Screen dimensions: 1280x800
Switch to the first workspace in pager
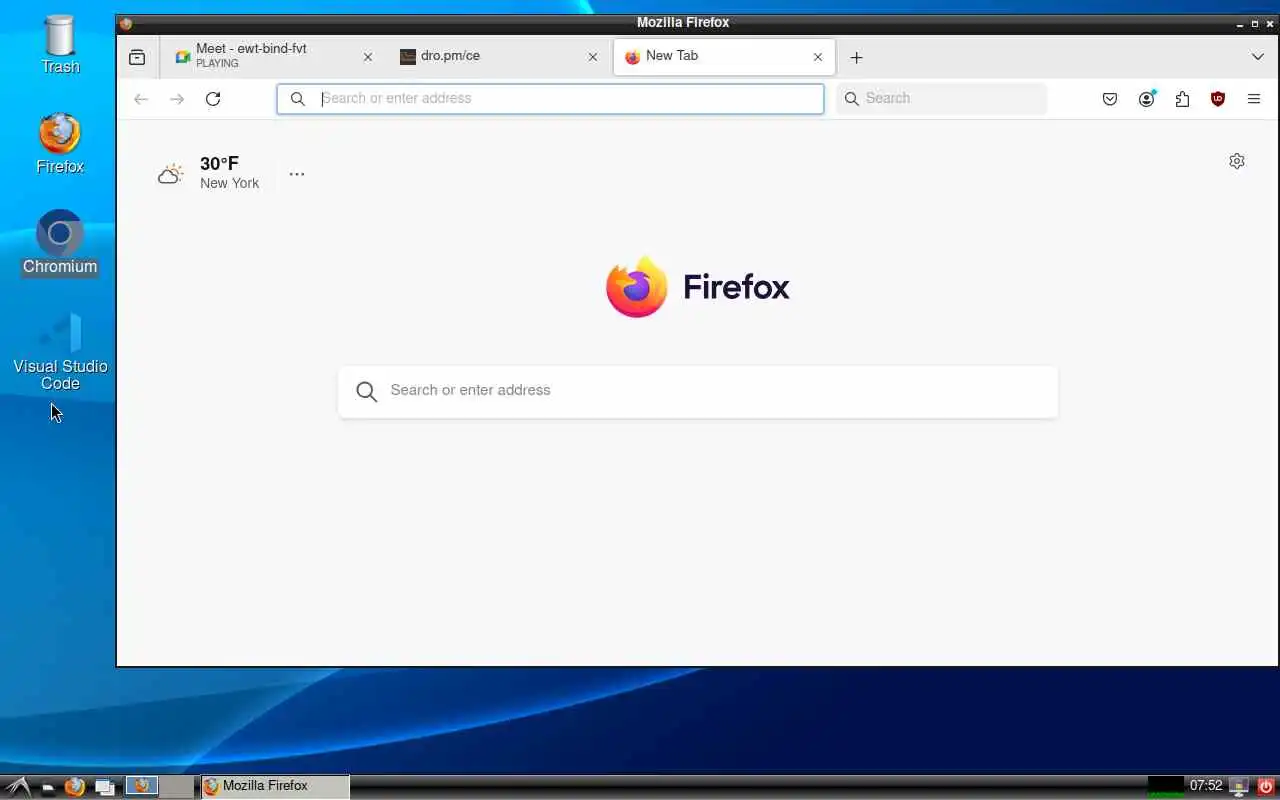[x=142, y=786]
